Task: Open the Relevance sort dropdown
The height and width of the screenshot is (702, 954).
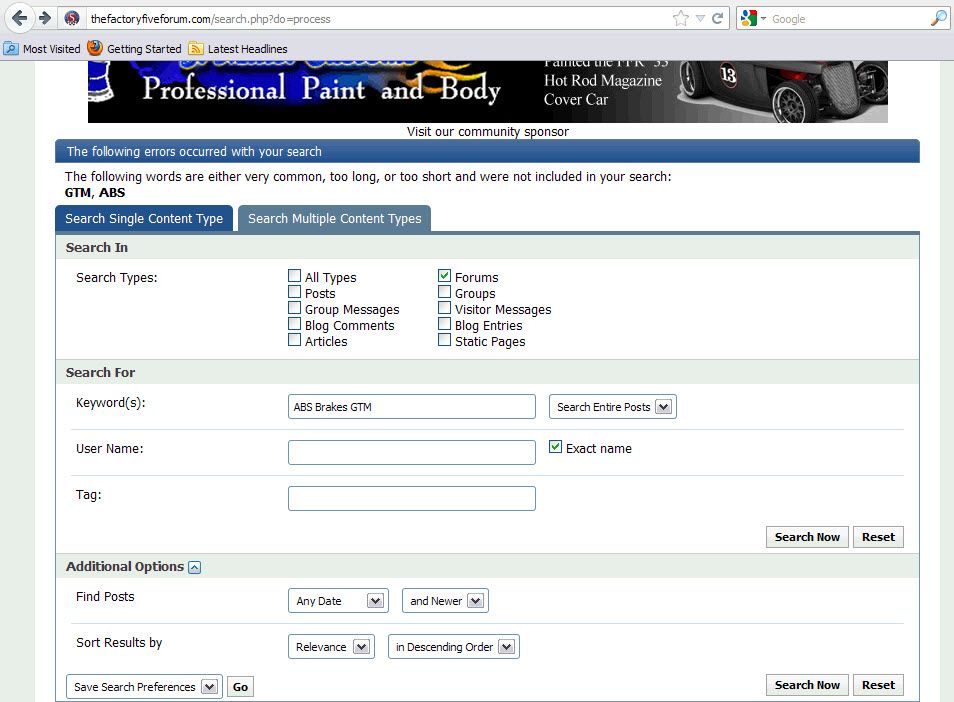Action: point(332,647)
